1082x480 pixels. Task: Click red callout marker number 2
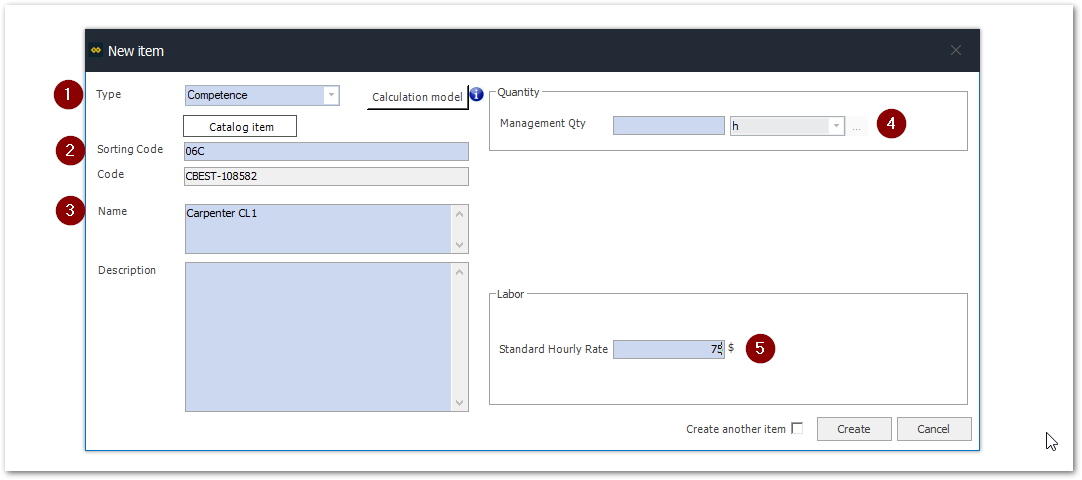click(70, 151)
